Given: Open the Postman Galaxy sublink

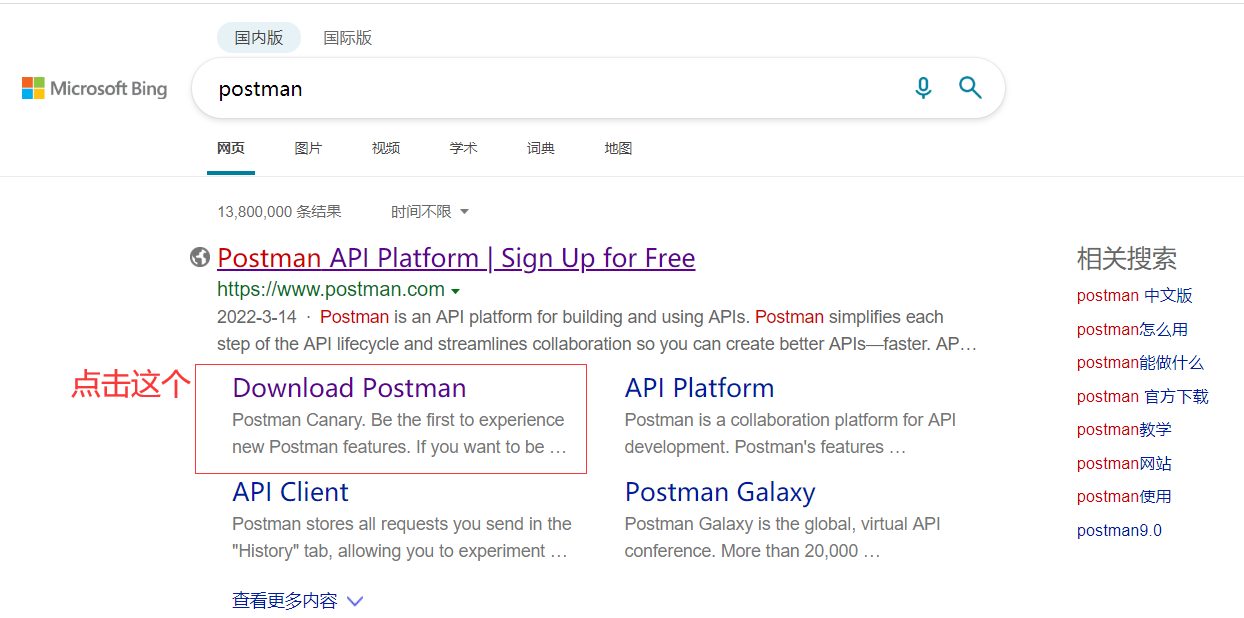Looking at the screenshot, I should coord(720,492).
